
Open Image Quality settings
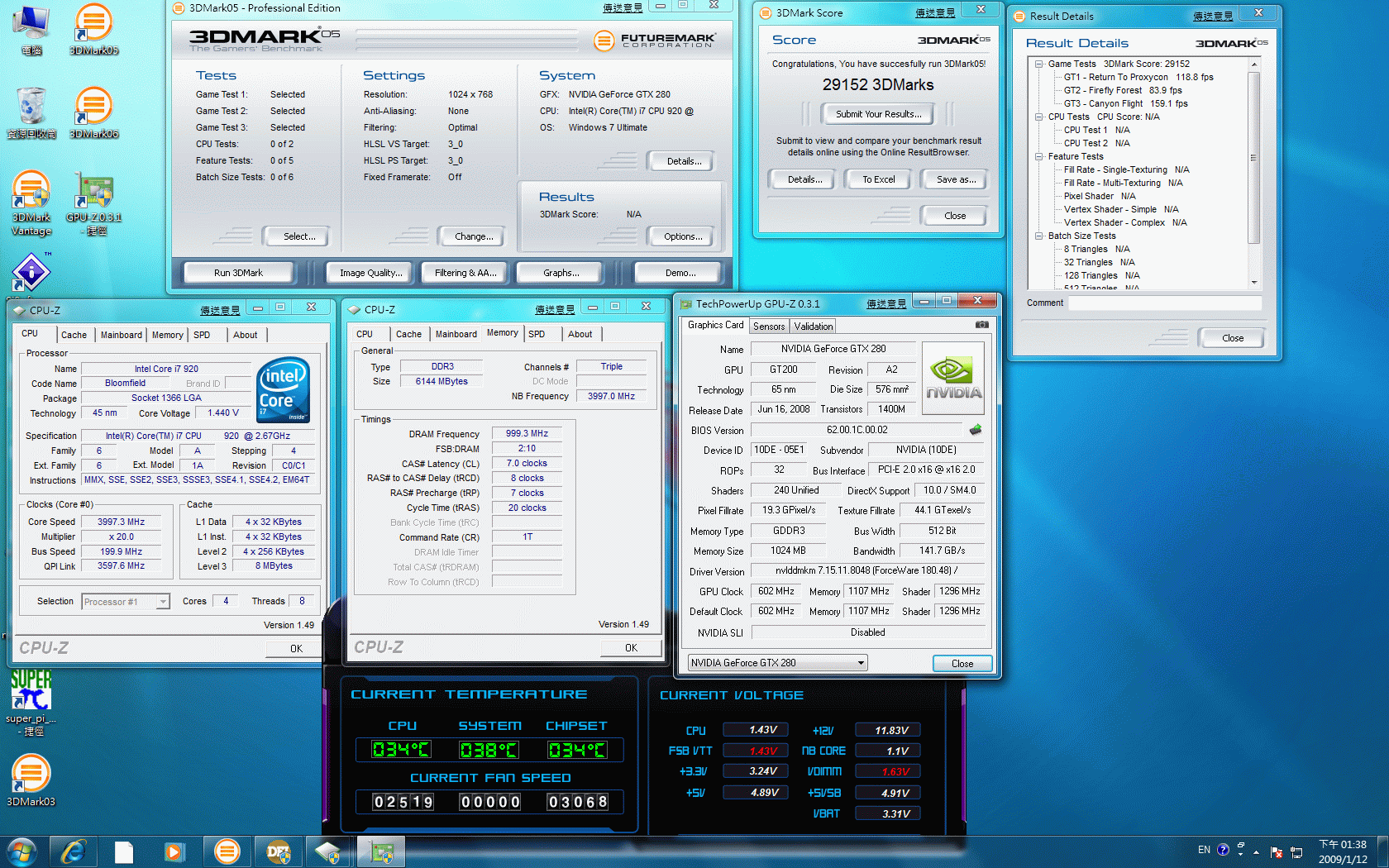click(x=371, y=273)
